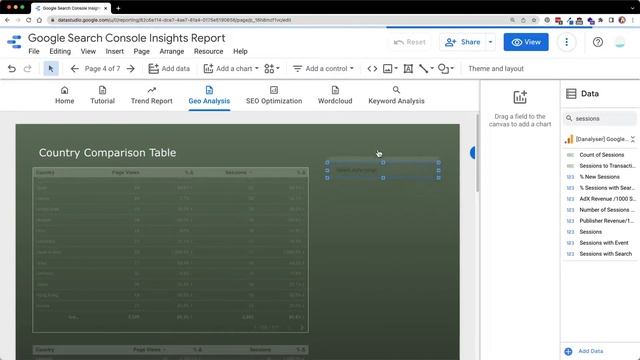Click the canvas vertical scrollbar
The width and height of the screenshot is (640, 360).
[x=478, y=153]
